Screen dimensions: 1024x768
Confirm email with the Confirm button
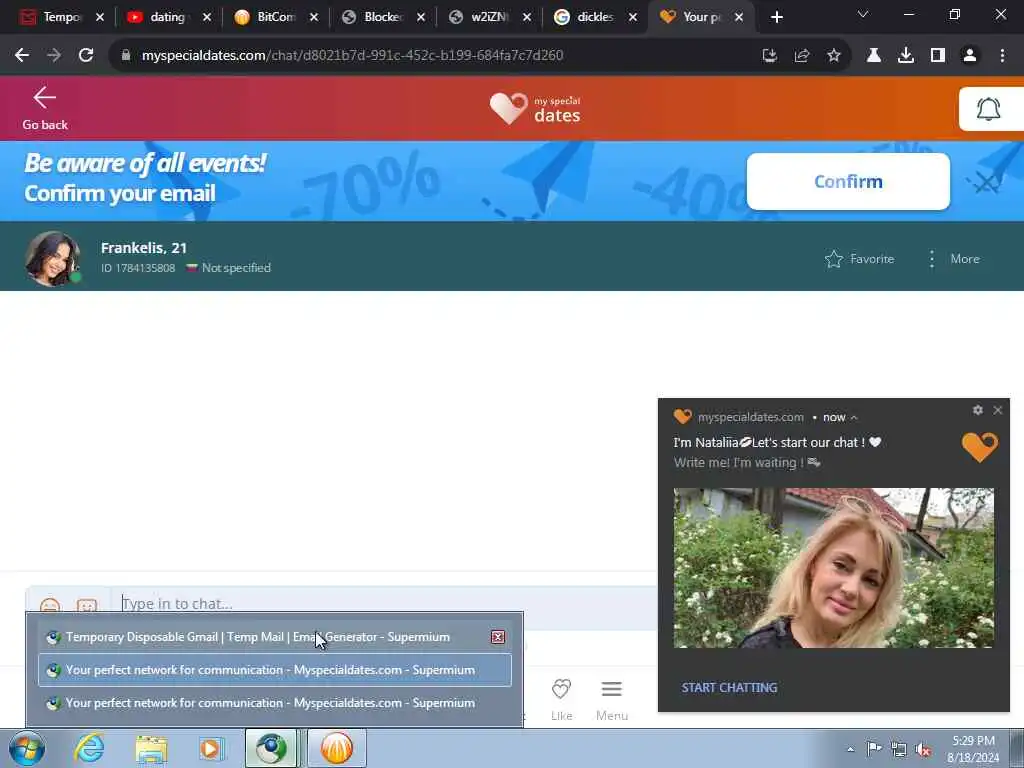tap(848, 182)
